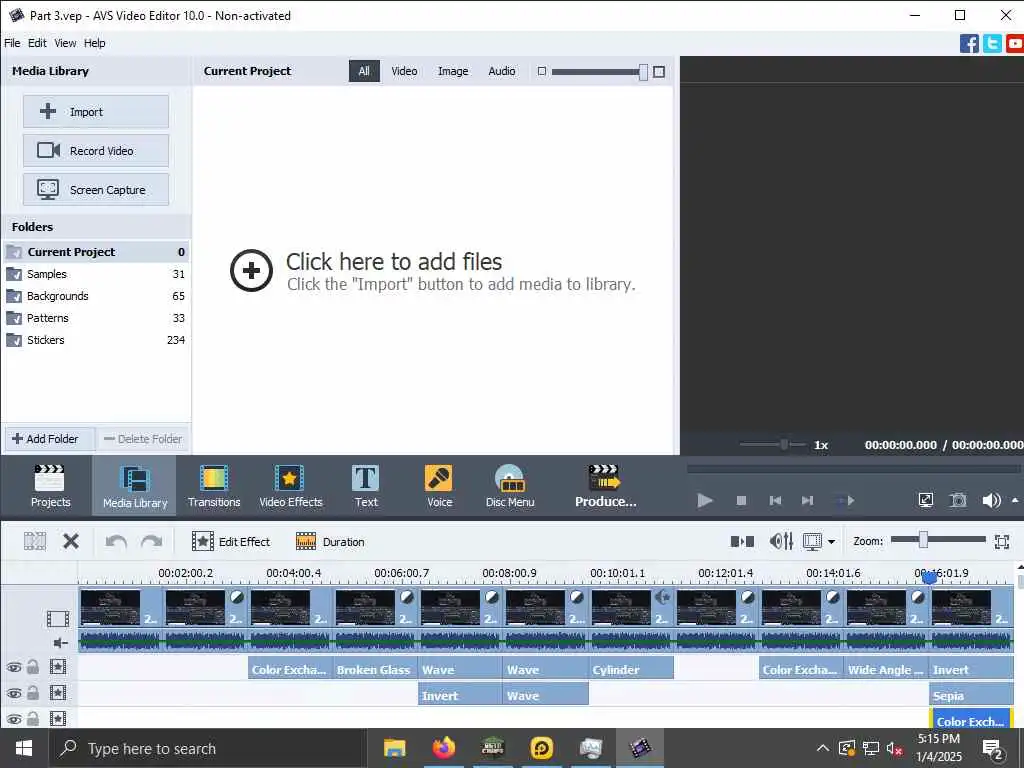The image size is (1024, 768).
Task: Click the preview speaker volume icon
Action: pyautogui.click(x=991, y=500)
